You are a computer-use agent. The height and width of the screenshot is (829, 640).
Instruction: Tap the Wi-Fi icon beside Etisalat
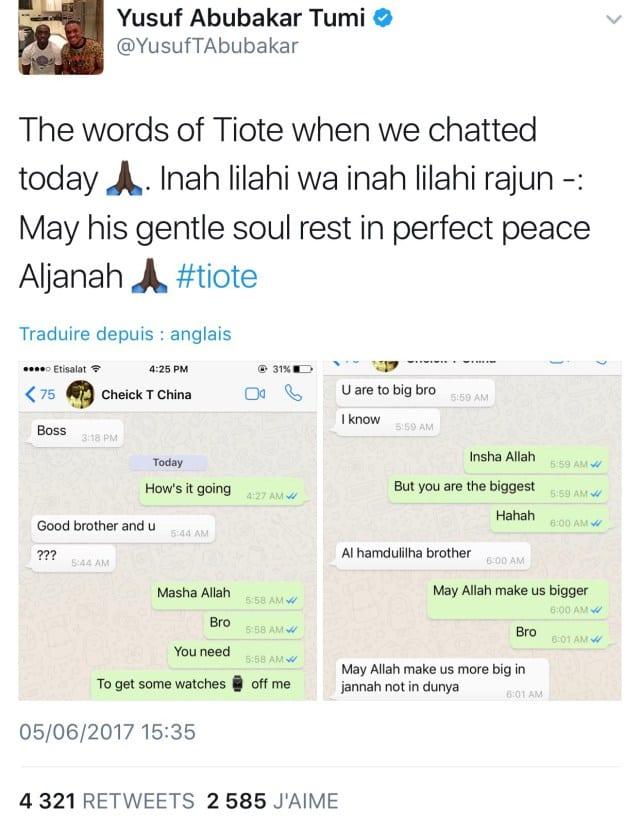point(96,369)
